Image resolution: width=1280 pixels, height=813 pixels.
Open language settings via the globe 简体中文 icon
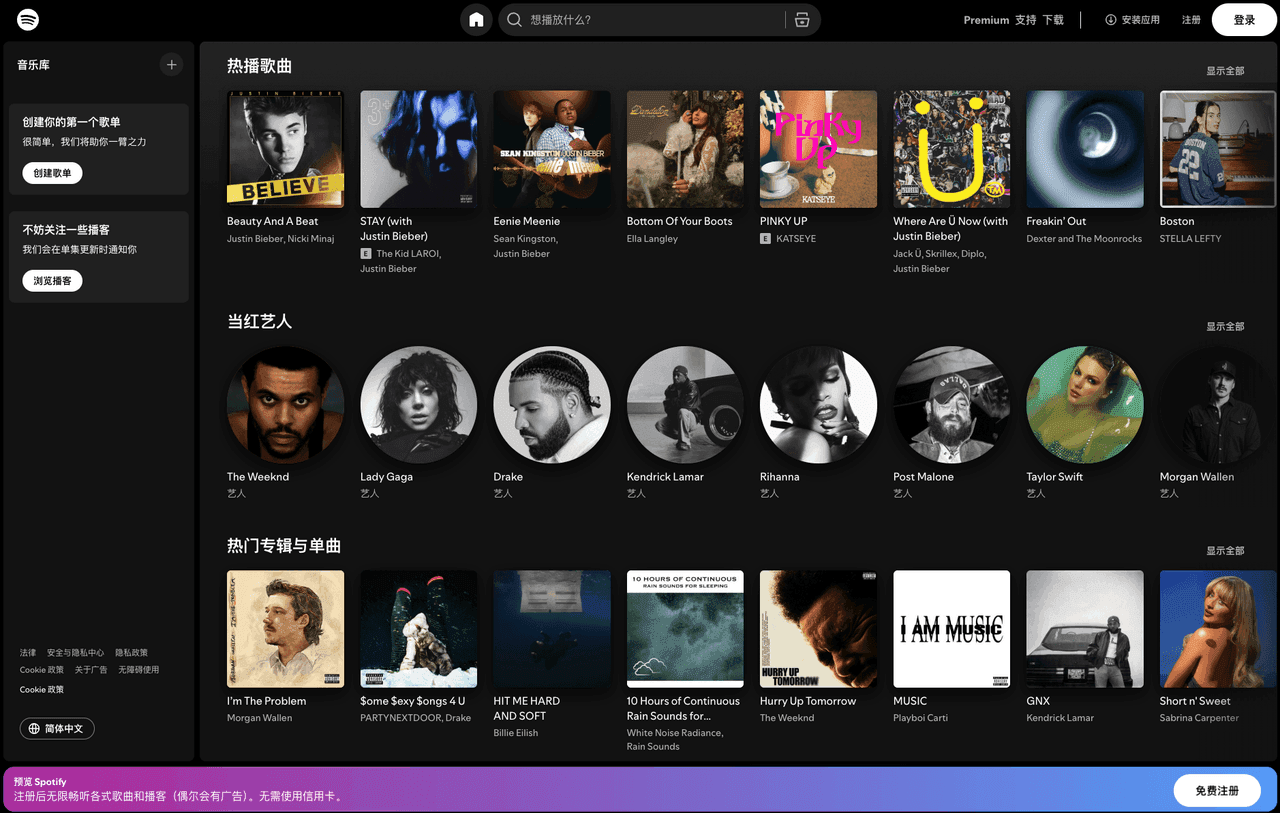coord(57,728)
